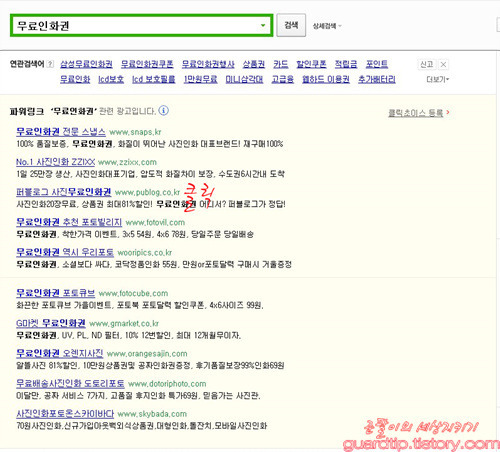Open ad link 무료인화권 오렌지사진

[60, 353]
